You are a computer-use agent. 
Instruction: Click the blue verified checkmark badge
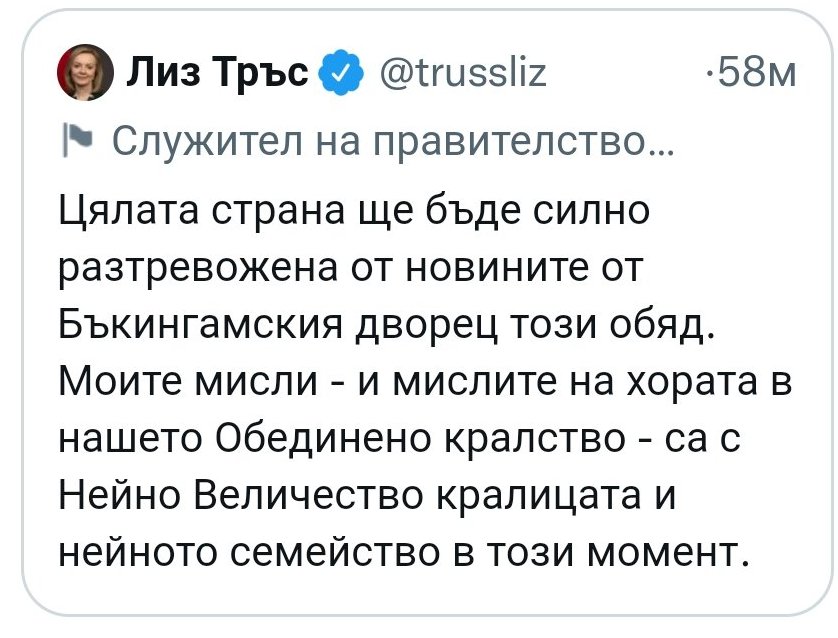[339, 73]
